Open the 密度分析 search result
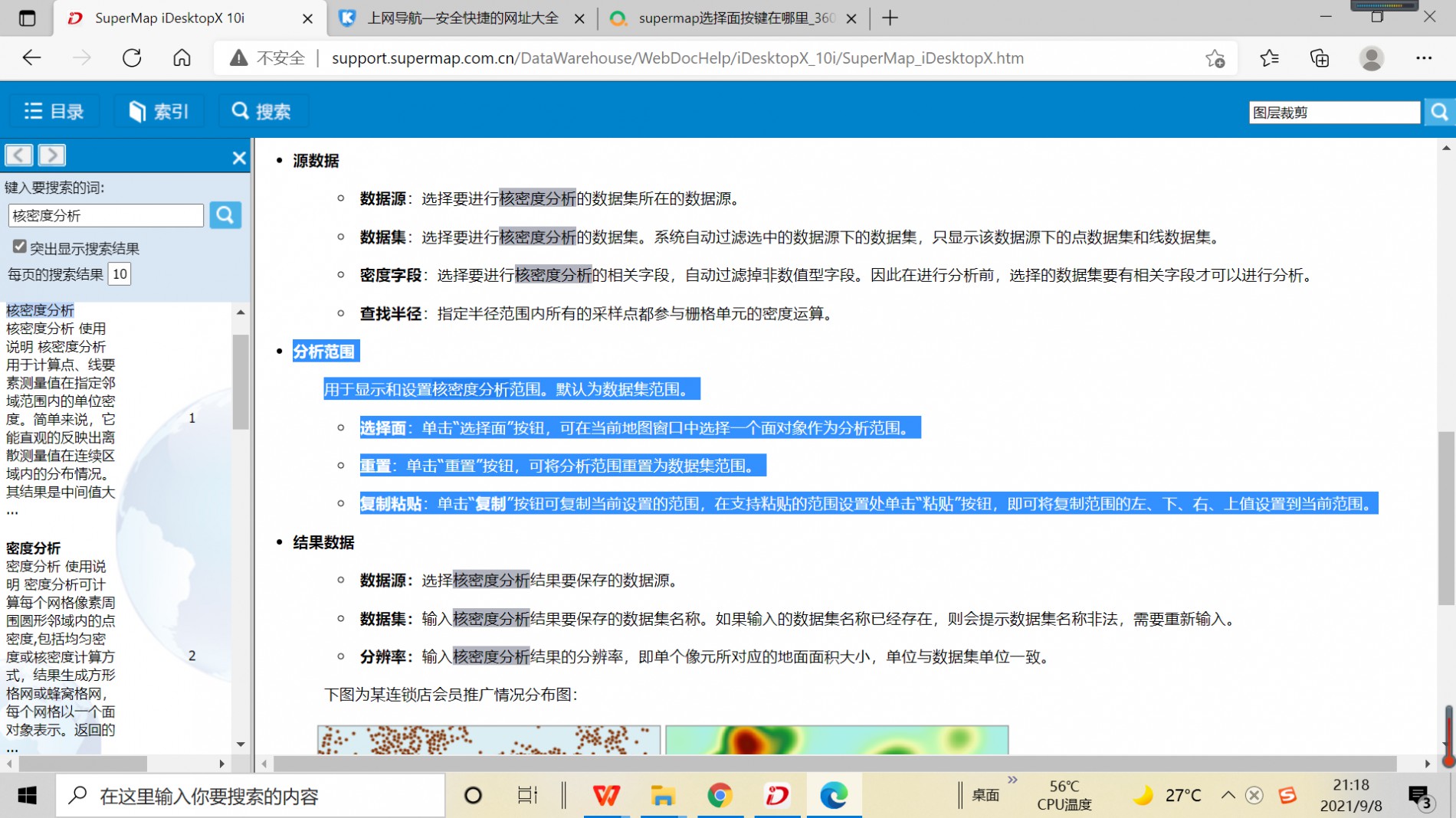The image size is (1456, 818). click(x=33, y=548)
